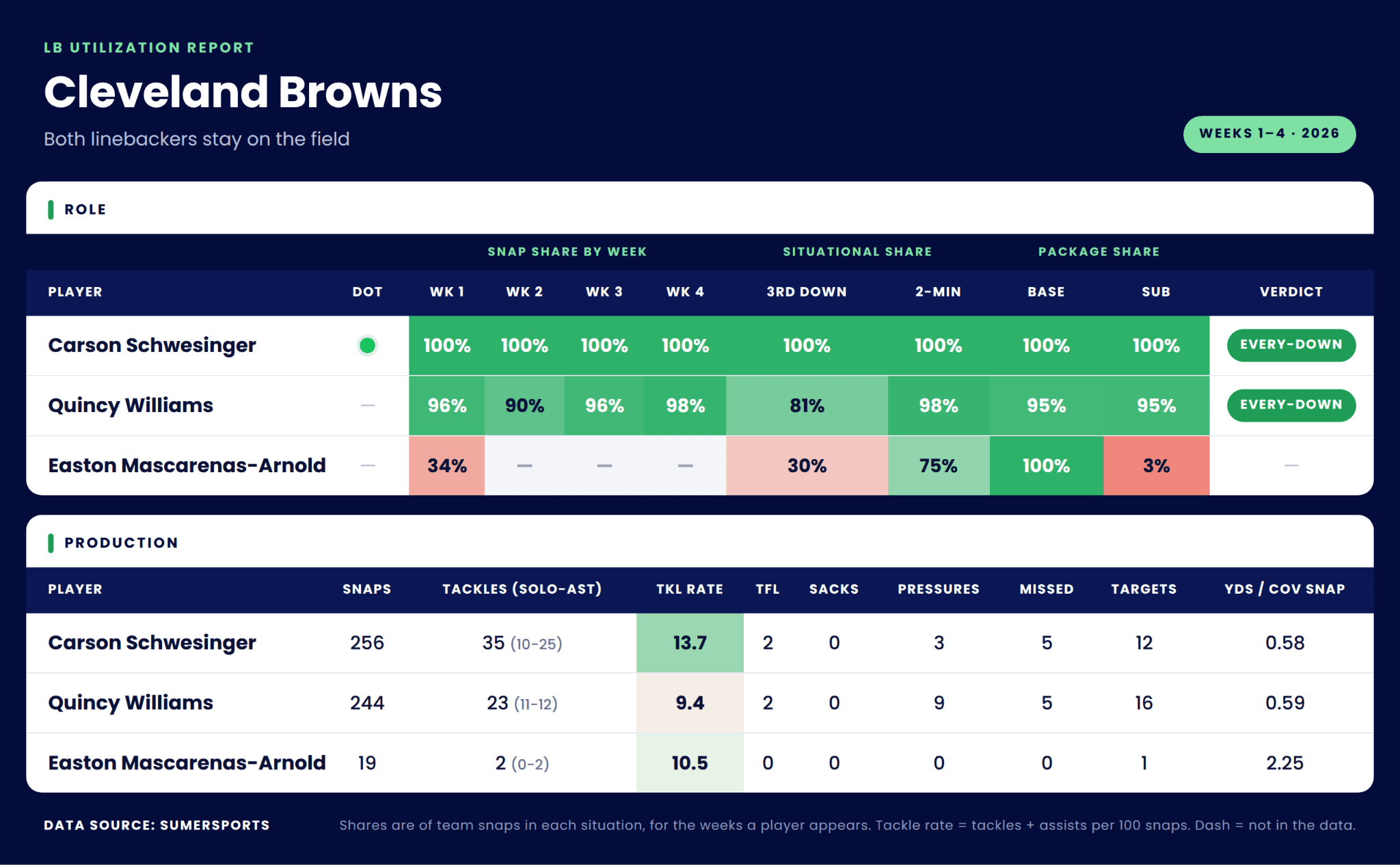Click the red 3% SUB cell
Image resolution: width=1400 pixels, height=865 pixels.
pos(1156,465)
